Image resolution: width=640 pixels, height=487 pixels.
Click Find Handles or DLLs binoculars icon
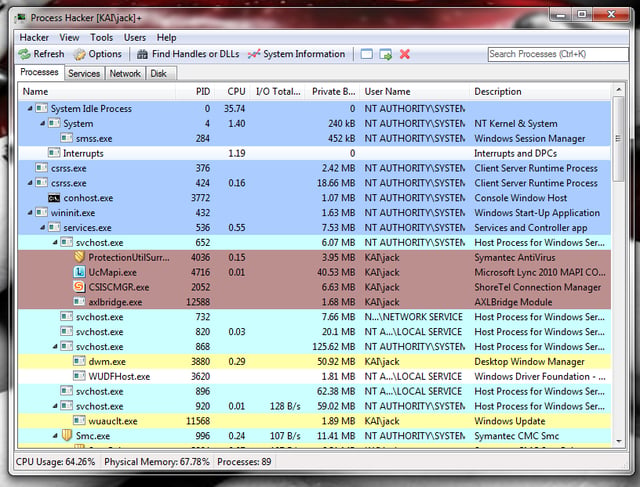(x=142, y=54)
